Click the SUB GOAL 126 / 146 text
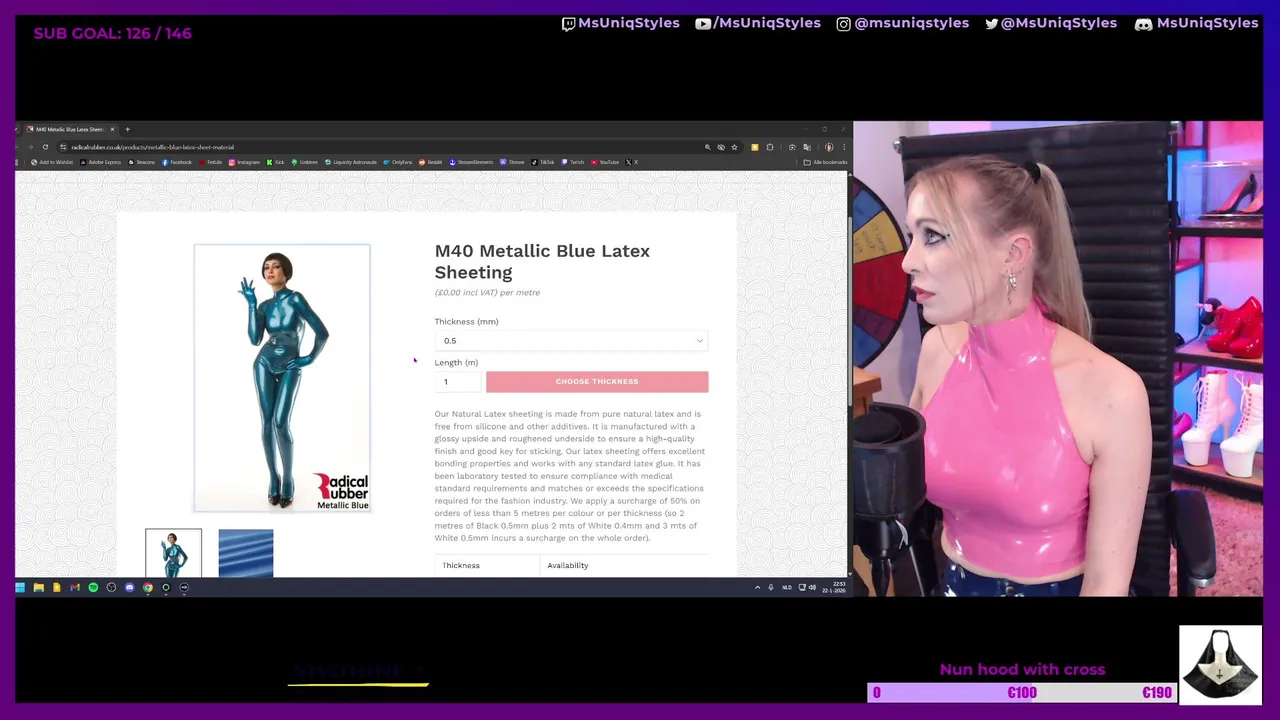1280x720 pixels. 112,33
